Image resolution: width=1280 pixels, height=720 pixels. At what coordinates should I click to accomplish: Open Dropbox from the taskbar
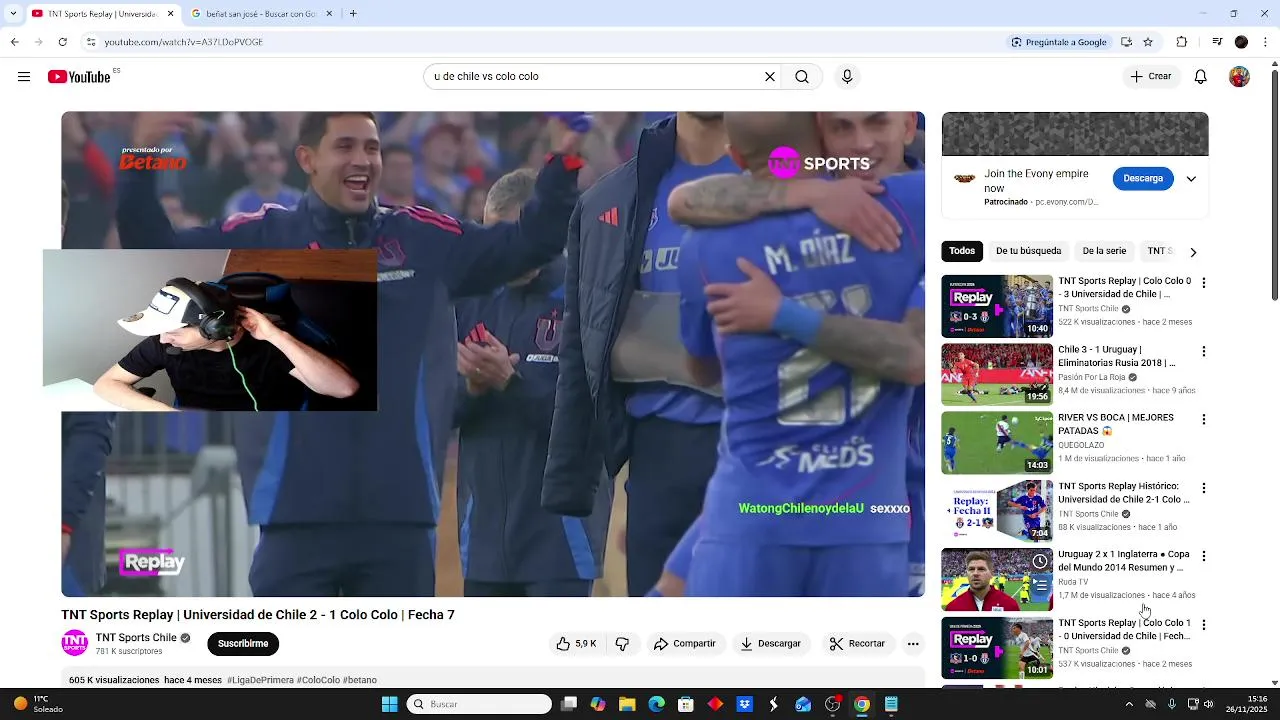[744, 704]
